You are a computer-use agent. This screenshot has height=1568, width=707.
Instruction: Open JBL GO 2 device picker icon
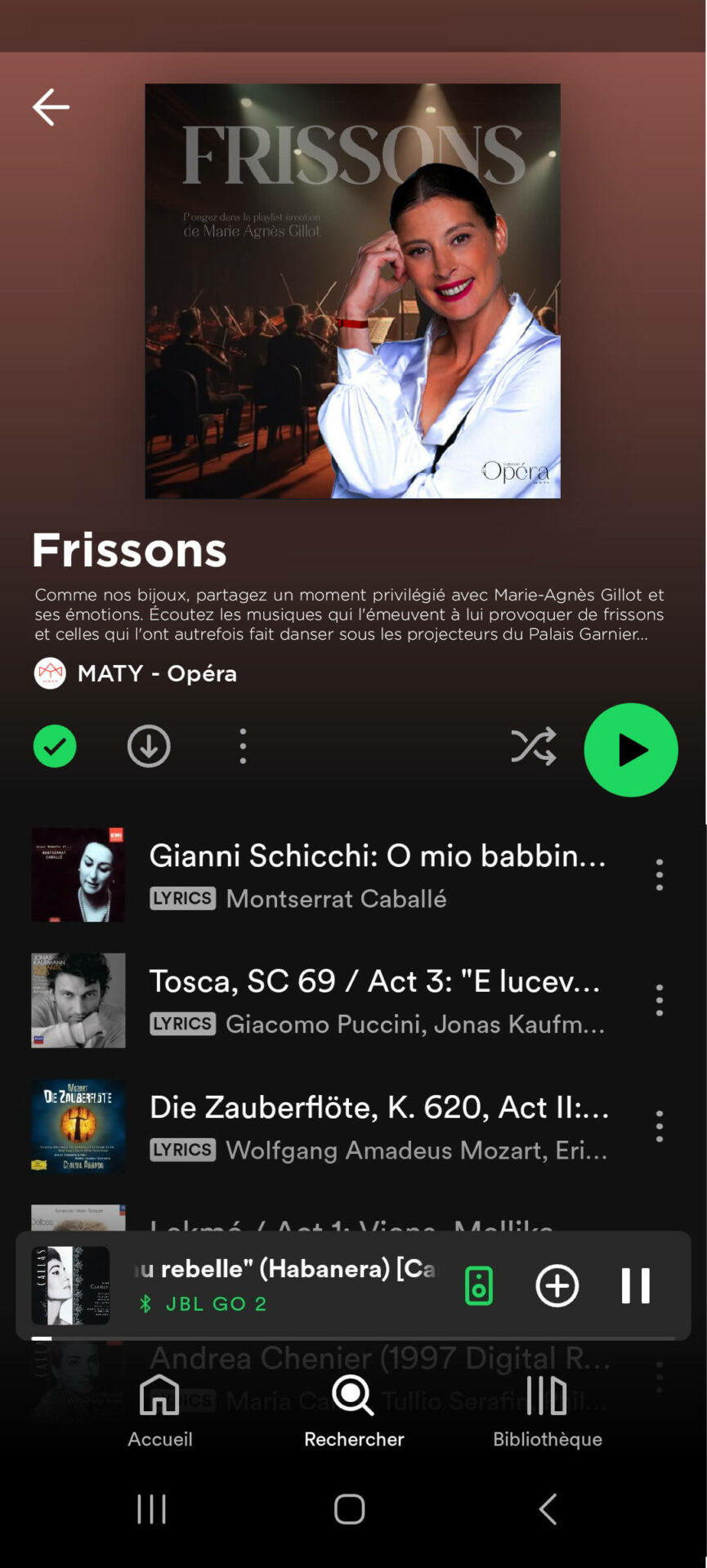(x=479, y=1285)
